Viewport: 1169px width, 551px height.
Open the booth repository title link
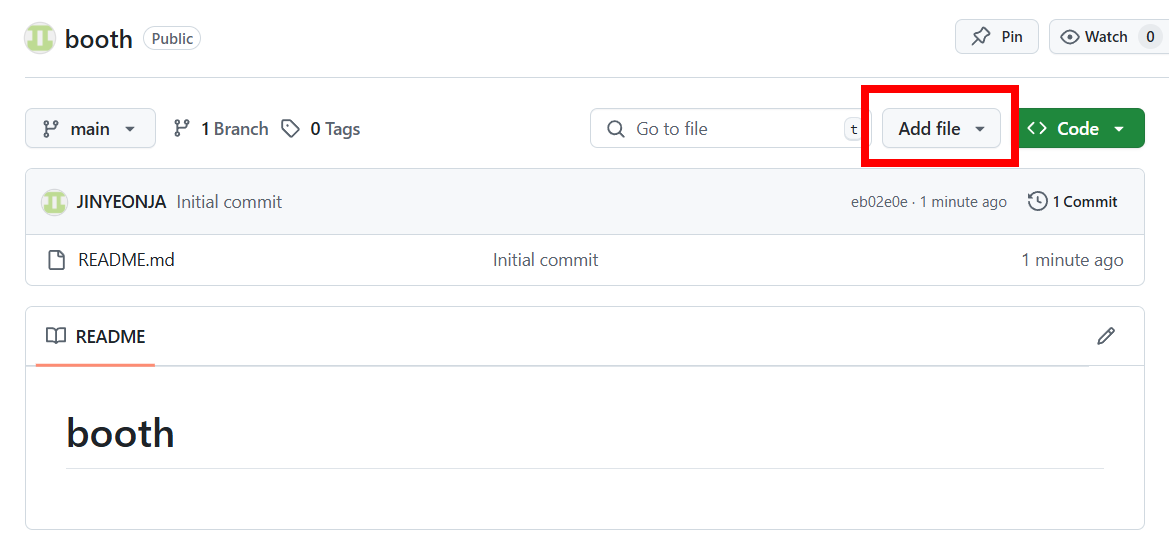click(x=98, y=39)
